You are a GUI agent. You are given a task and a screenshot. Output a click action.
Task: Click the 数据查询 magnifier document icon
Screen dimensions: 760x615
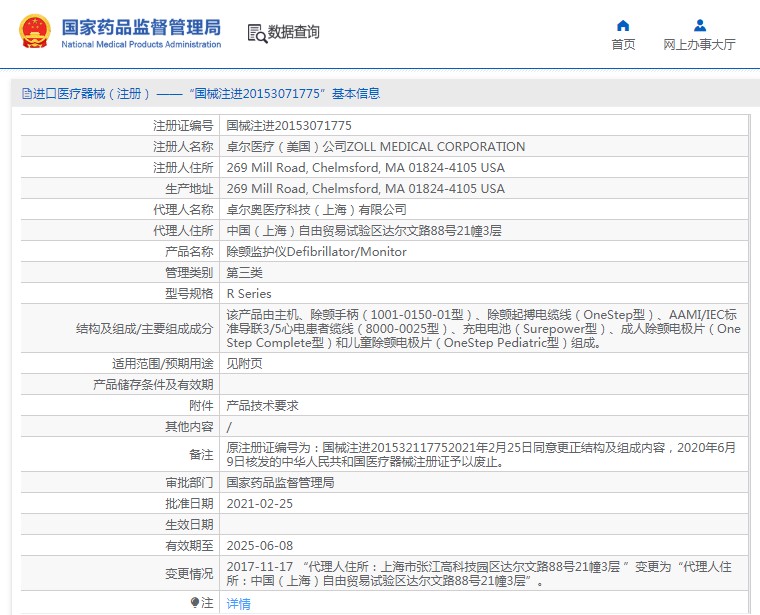pyautogui.click(x=257, y=33)
